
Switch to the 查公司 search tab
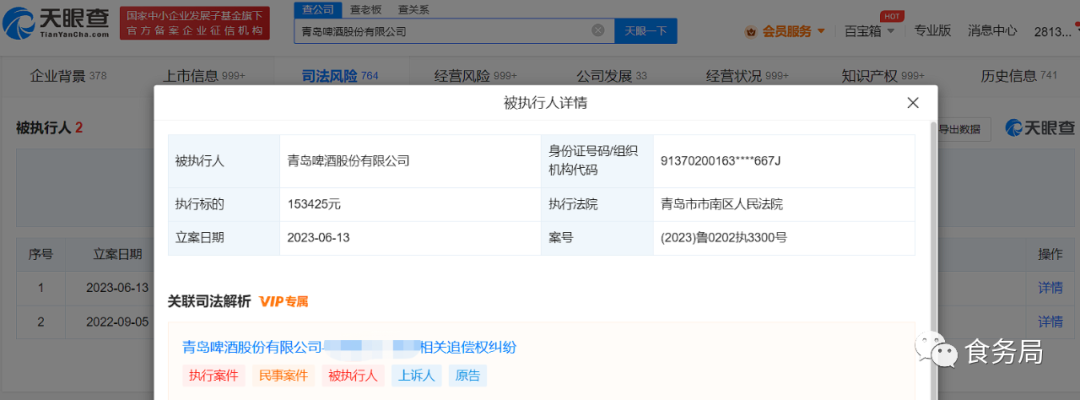(318, 10)
